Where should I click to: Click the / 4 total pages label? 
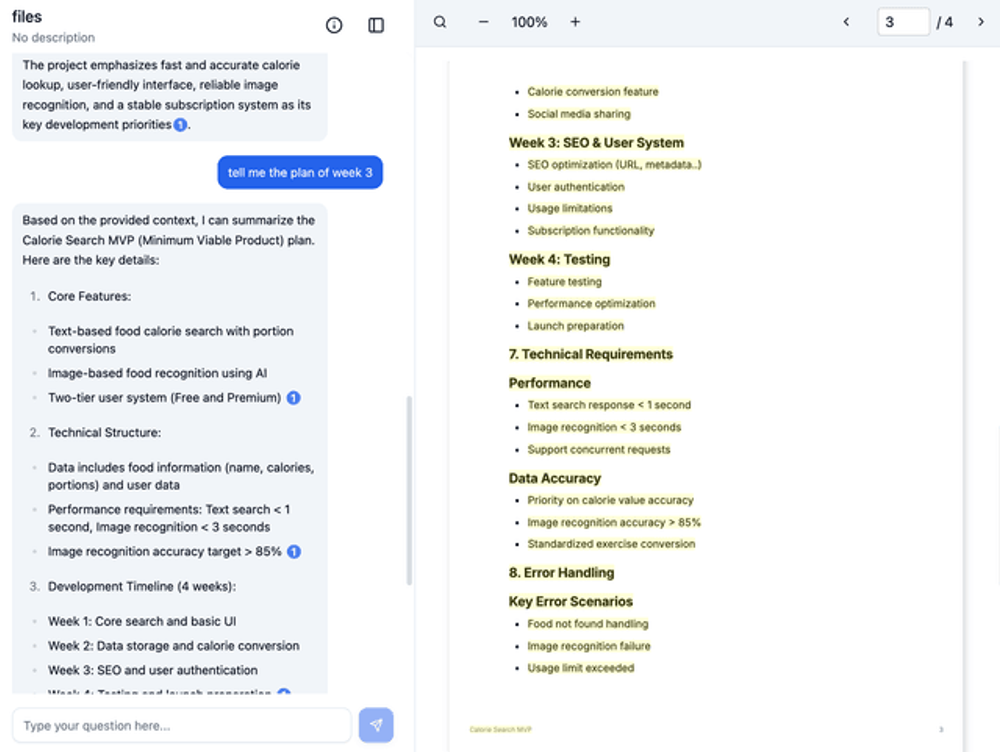pyautogui.click(x=945, y=22)
